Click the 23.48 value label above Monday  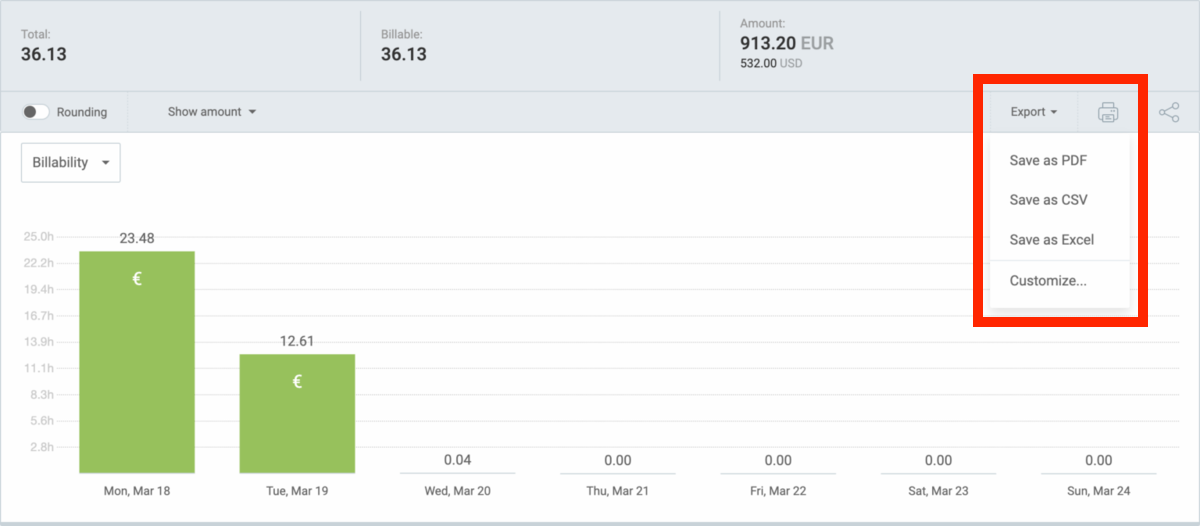tap(137, 238)
